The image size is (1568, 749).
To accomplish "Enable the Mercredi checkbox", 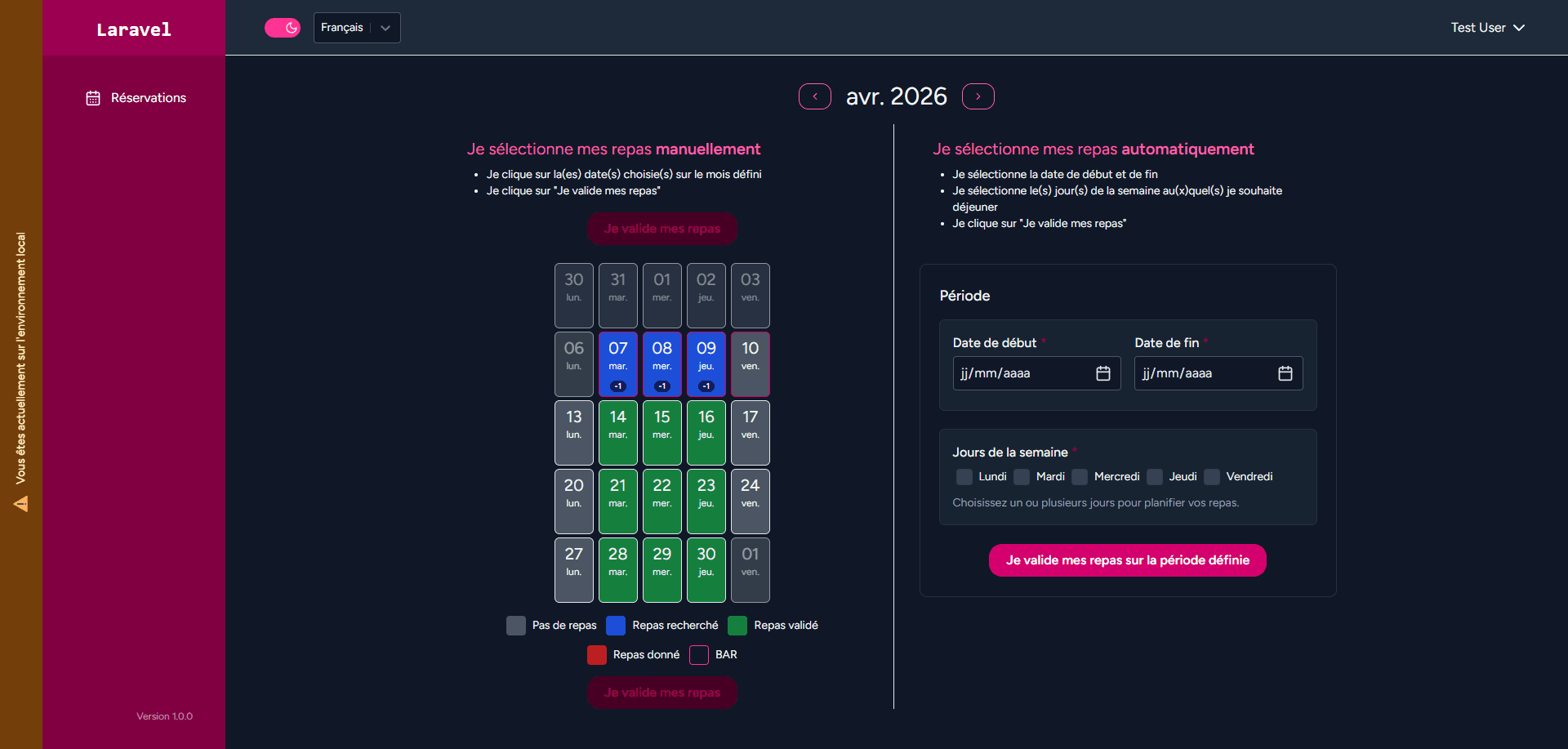I will coord(1080,477).
